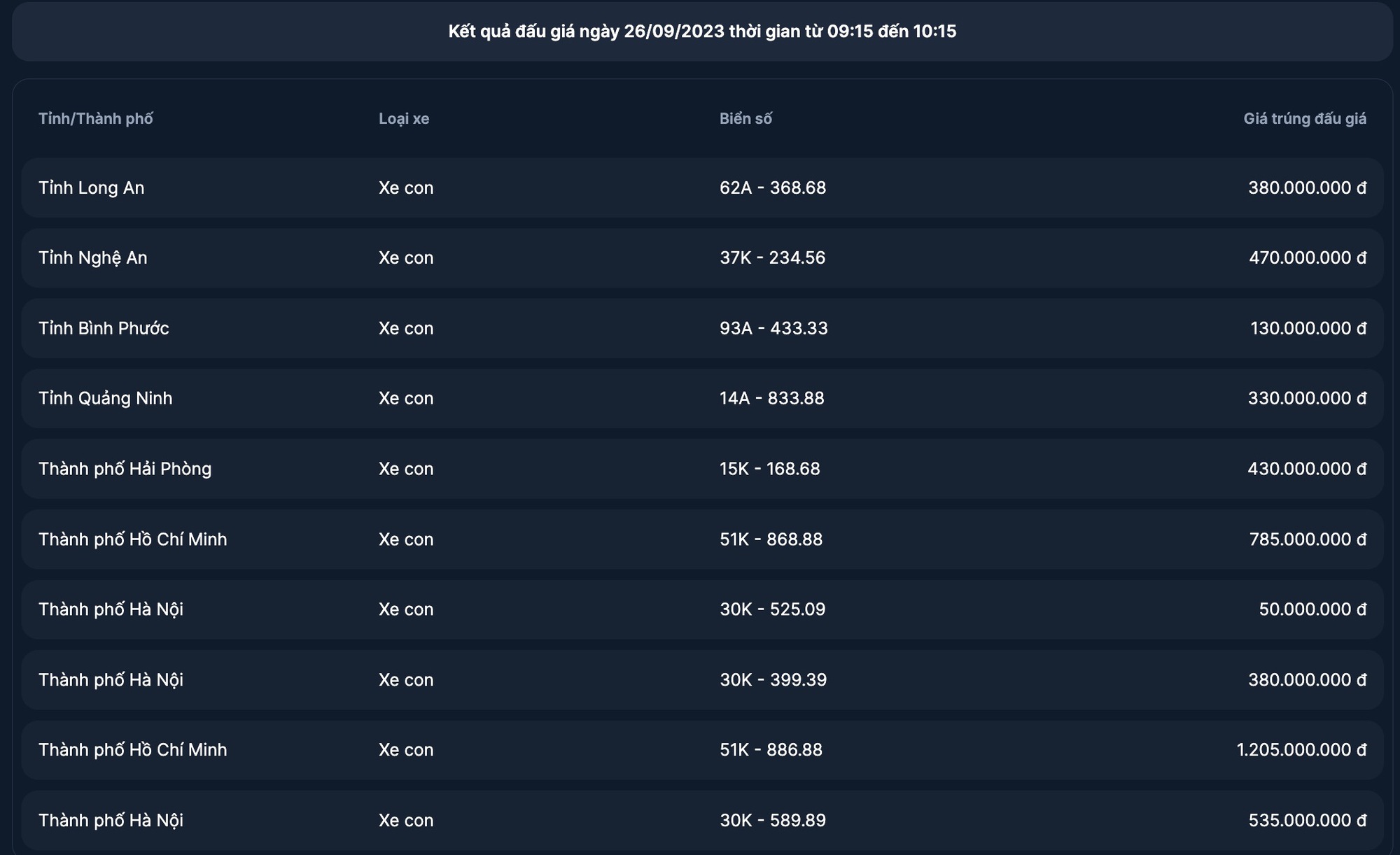The height and width of the screenshot is (855, 1400).
Task: Select the 785.000.000 đ price cell
Action: (1308, 539)
